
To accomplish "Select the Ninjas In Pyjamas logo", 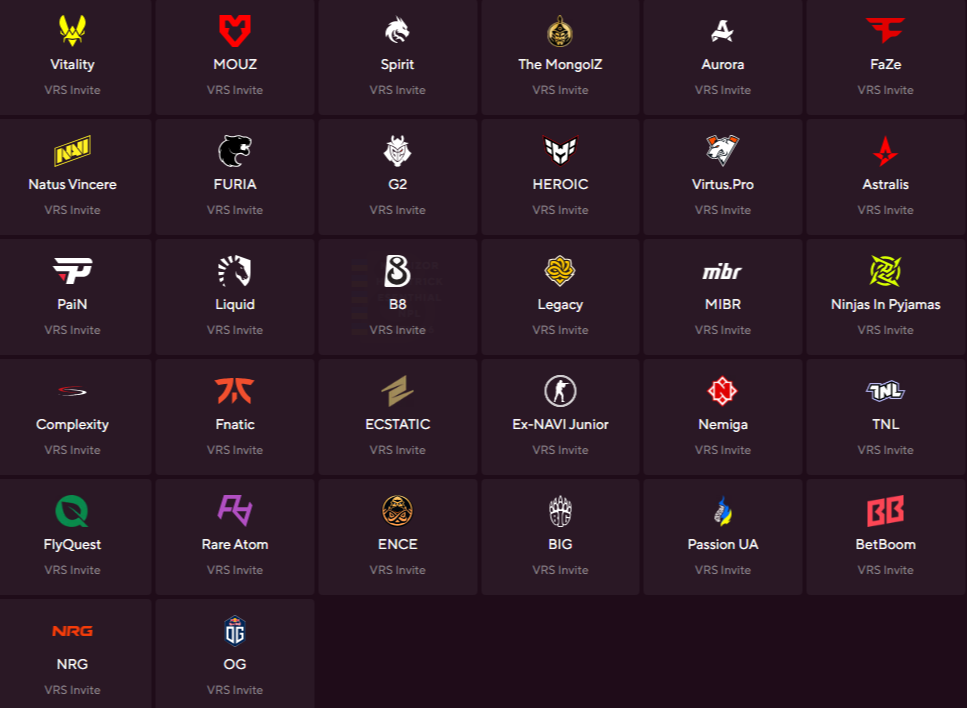I will (x=885, y=271).
